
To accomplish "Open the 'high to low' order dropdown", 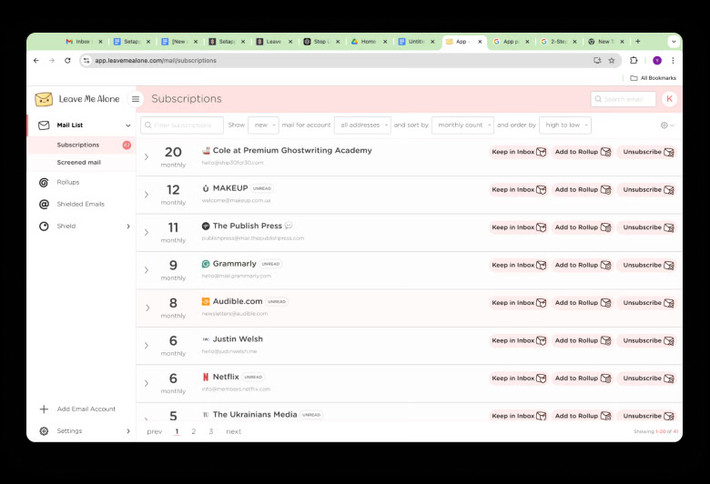I will pyautogui.click(x=565, y=125).
